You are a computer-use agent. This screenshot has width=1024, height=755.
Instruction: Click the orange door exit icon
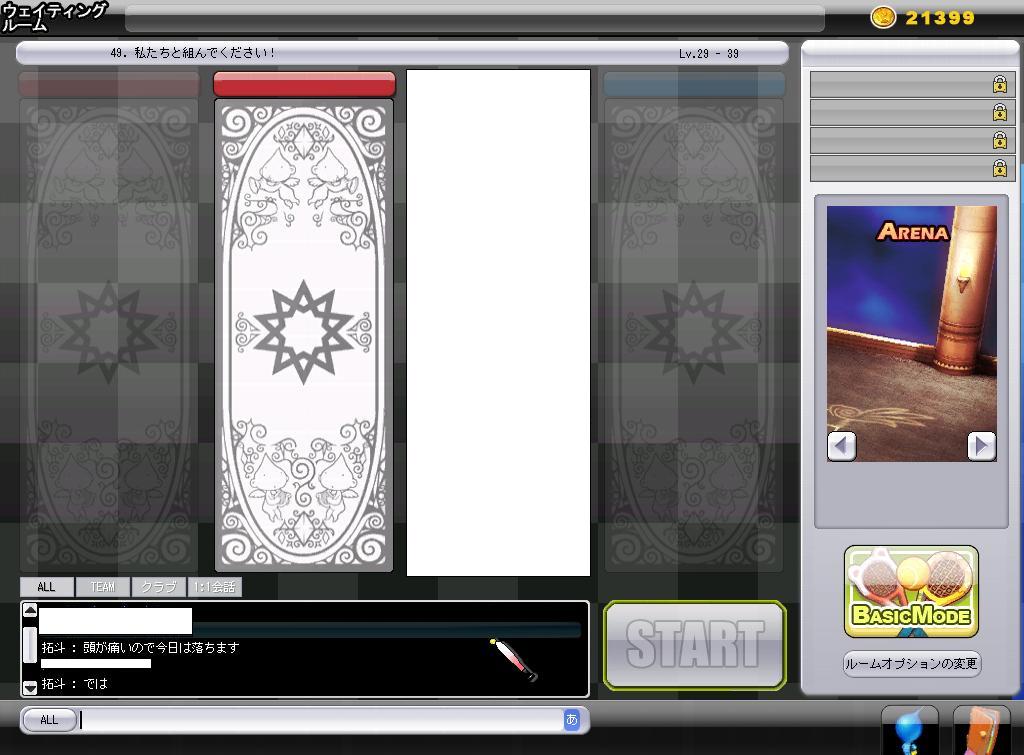point(981,731)
